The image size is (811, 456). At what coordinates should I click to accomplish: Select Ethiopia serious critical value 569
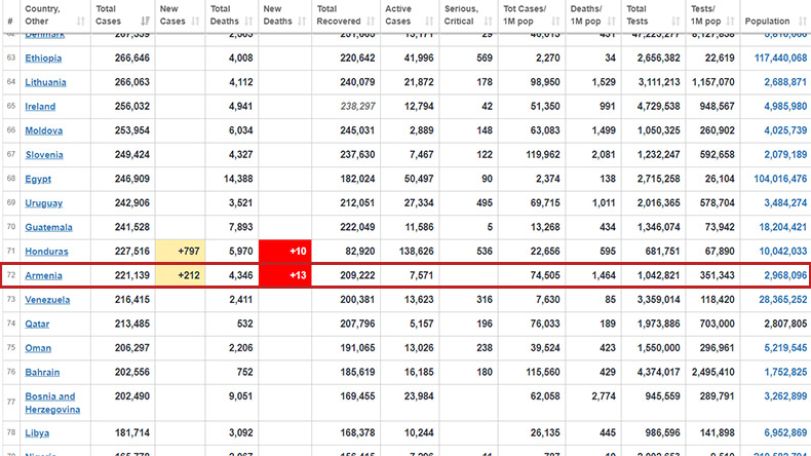click(x=484, y=58)
